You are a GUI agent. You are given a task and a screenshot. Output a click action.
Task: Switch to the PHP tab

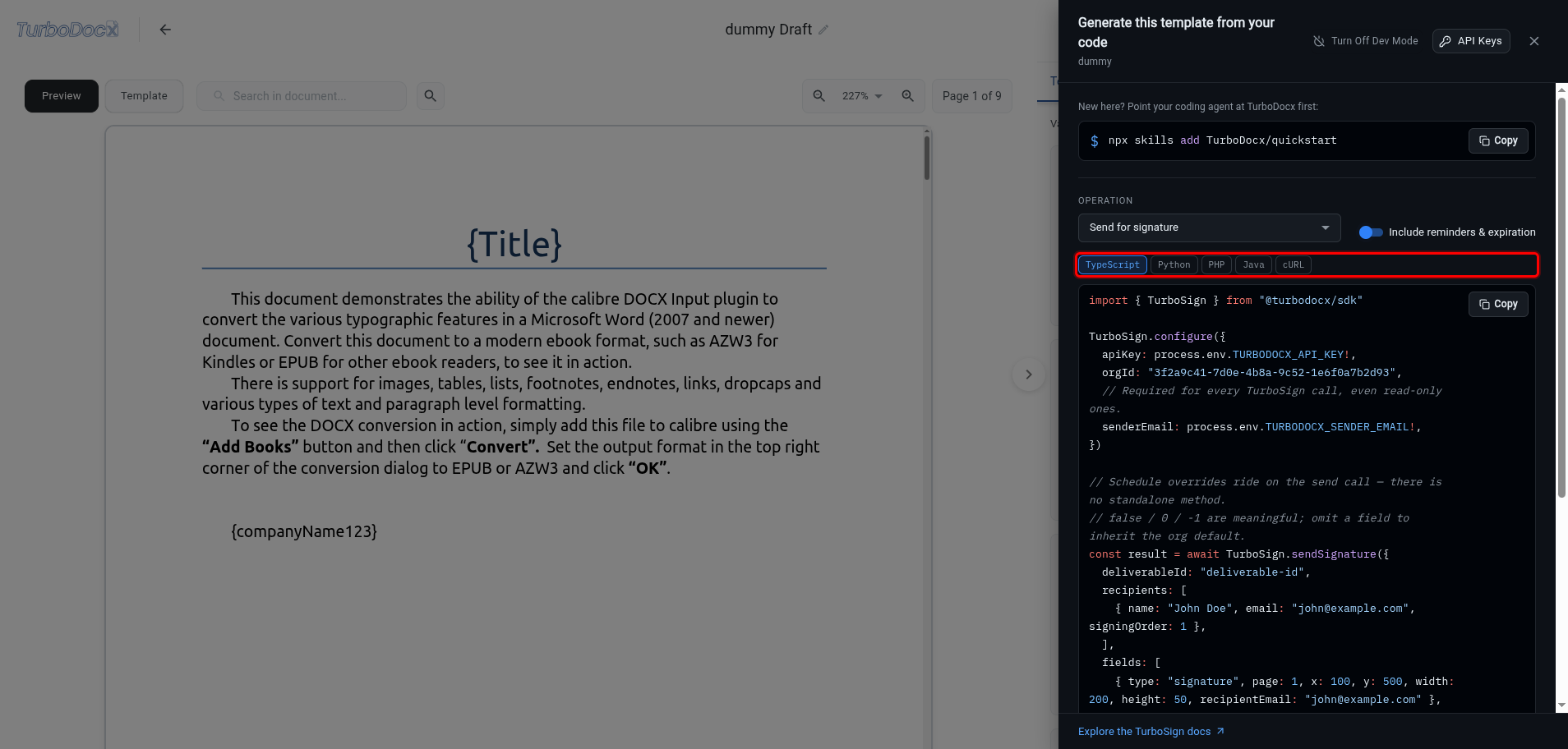[1216, 265]
